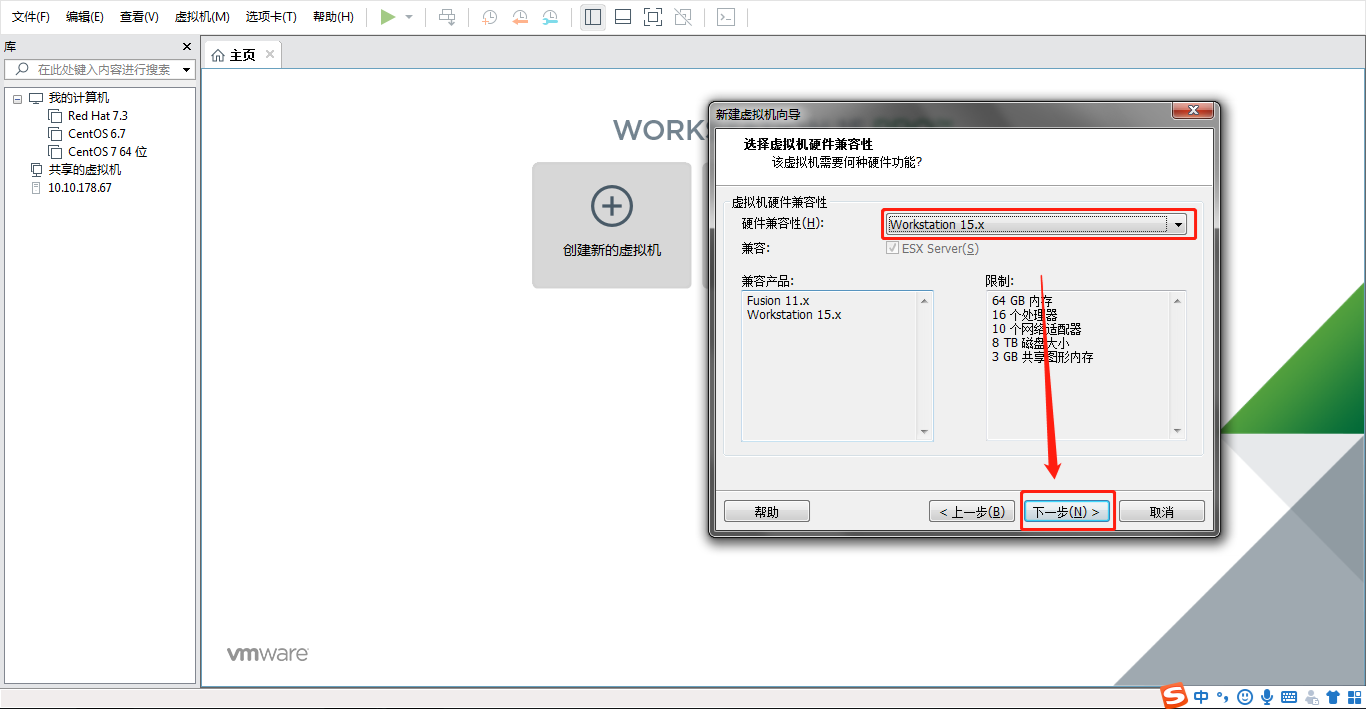1366x709 pixels.
Task: Click the 16 个处理器 limit entry
Action: (1024, 315)
